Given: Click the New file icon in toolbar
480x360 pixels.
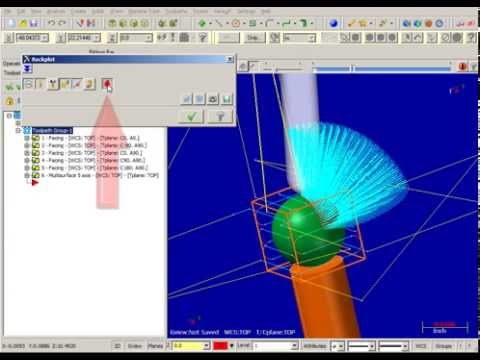Looking at the screenshot, I should tap(11, 23).
